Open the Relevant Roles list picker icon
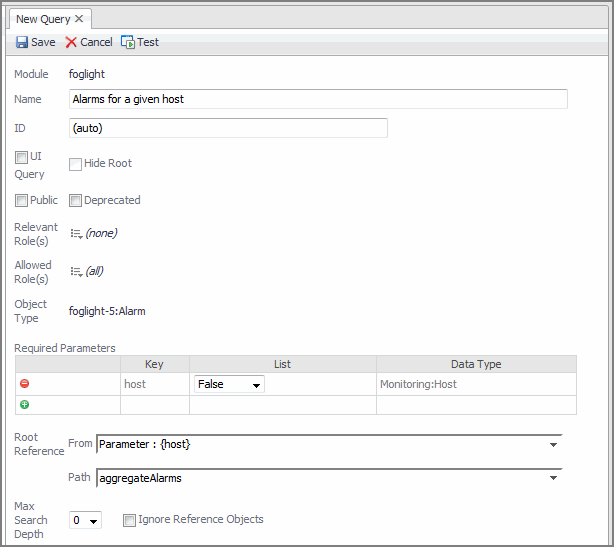 pos(75,233)
